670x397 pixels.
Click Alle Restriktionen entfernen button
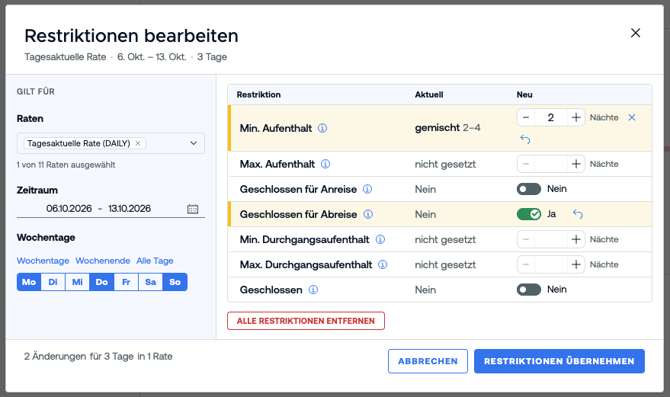306,321
